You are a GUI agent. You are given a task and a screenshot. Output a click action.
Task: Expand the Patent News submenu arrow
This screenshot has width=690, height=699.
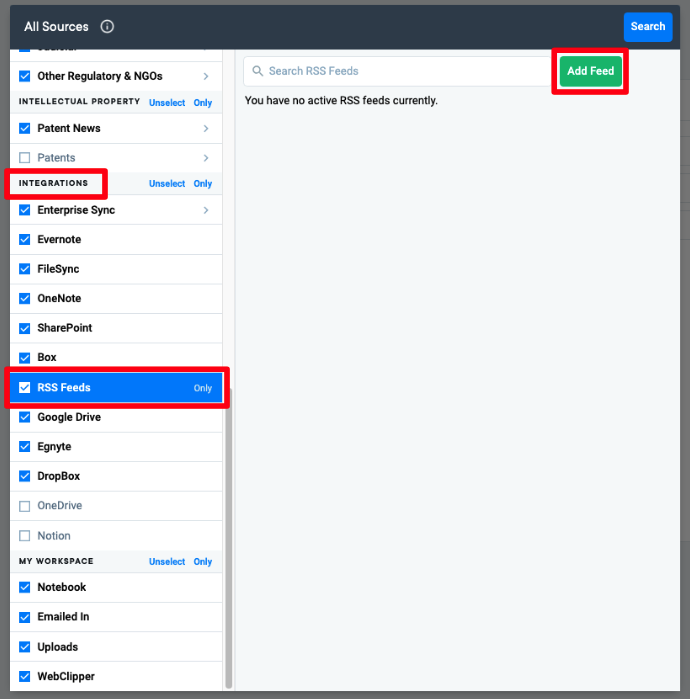point(206,128)
